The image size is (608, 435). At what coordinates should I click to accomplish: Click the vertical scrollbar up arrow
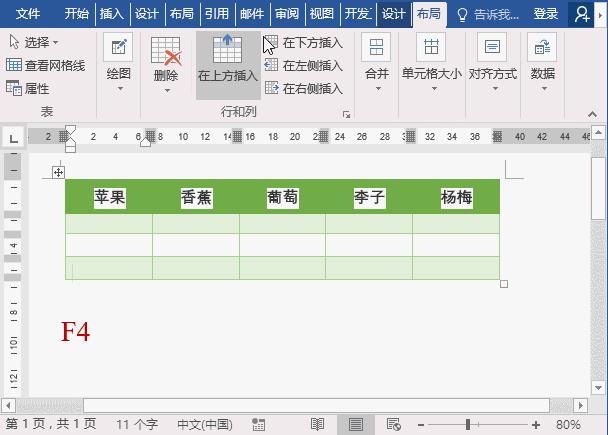coord(598,133)
